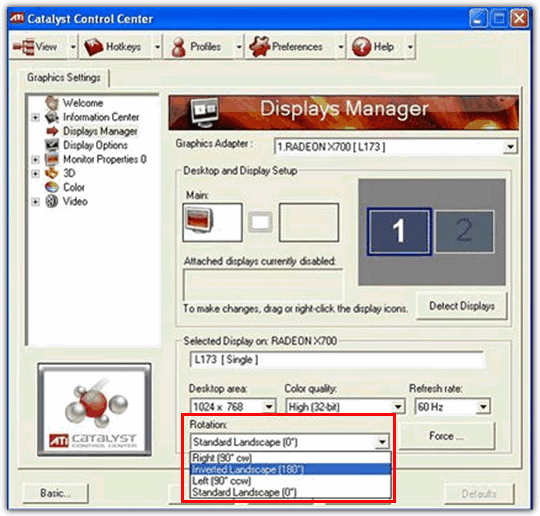The image size is (540, 516).
Task: Select display 1 in the preview
Action: 399,231
